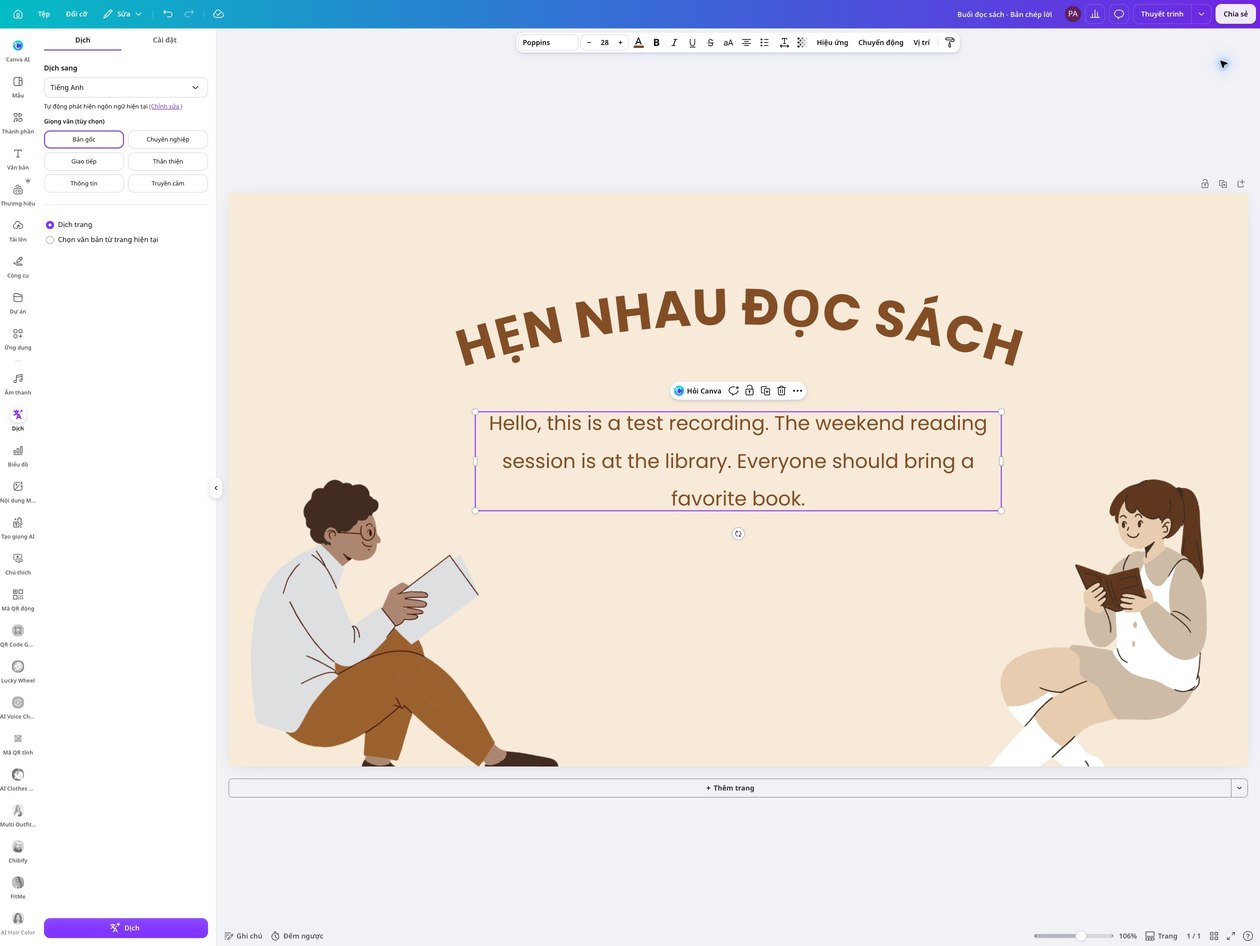Expand the add-page options chevron

[x=1239, y=788]
